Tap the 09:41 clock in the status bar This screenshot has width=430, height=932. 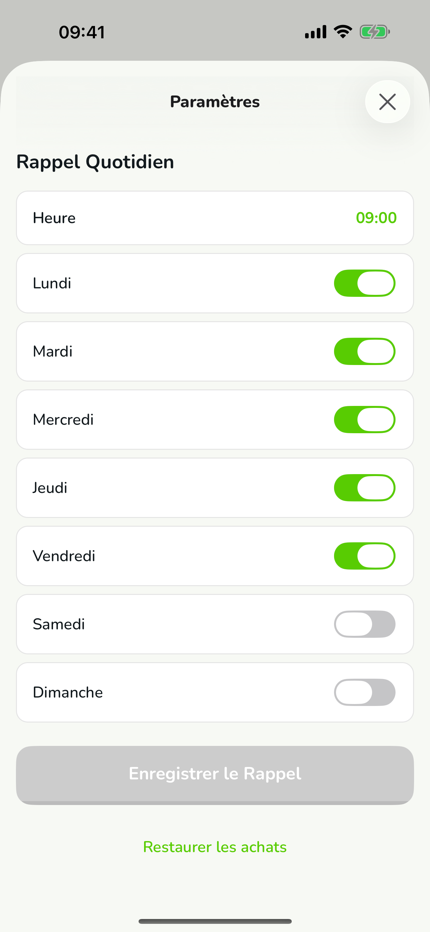82,32
